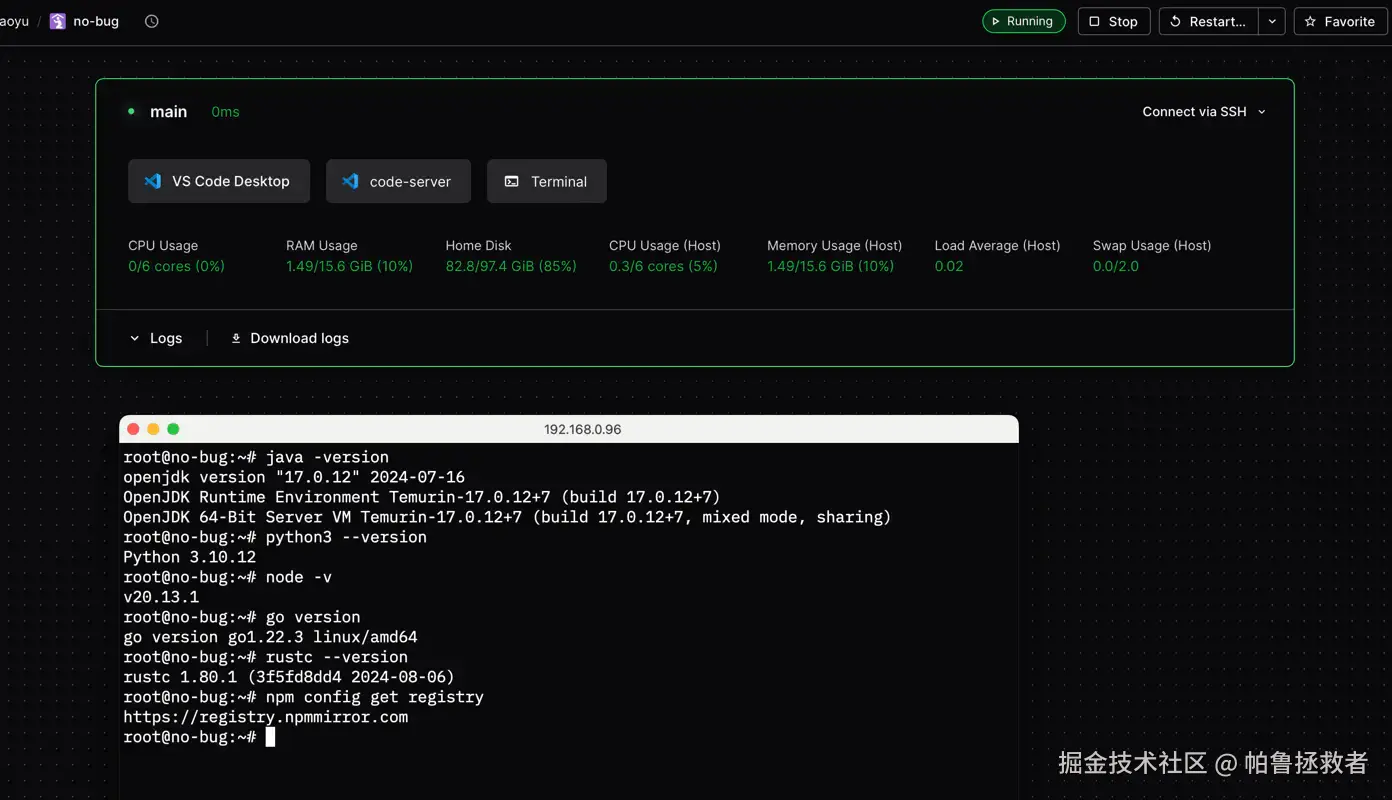Screen dimensions: 1392x800
Task: Expand the Connect via SSH dropdown
Action: click(1204, 112)
